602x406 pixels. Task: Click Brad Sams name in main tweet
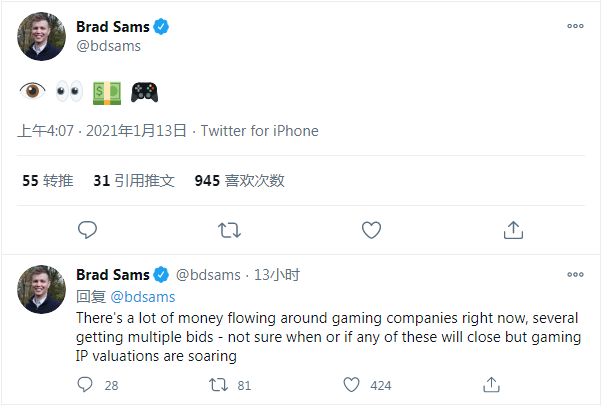112,27
